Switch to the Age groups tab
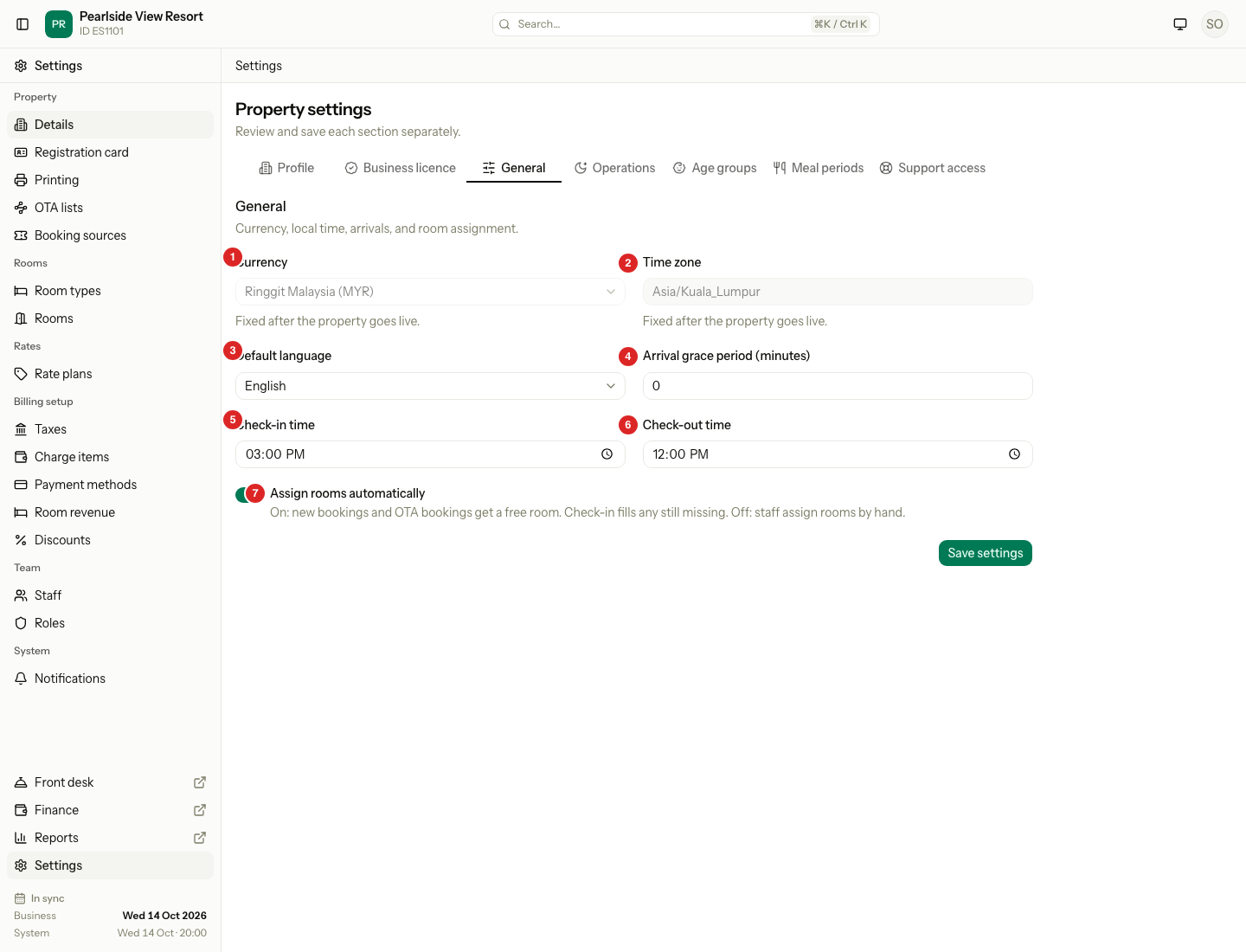The width and height of the screenshot is (1246, 952). coord(715,168)
